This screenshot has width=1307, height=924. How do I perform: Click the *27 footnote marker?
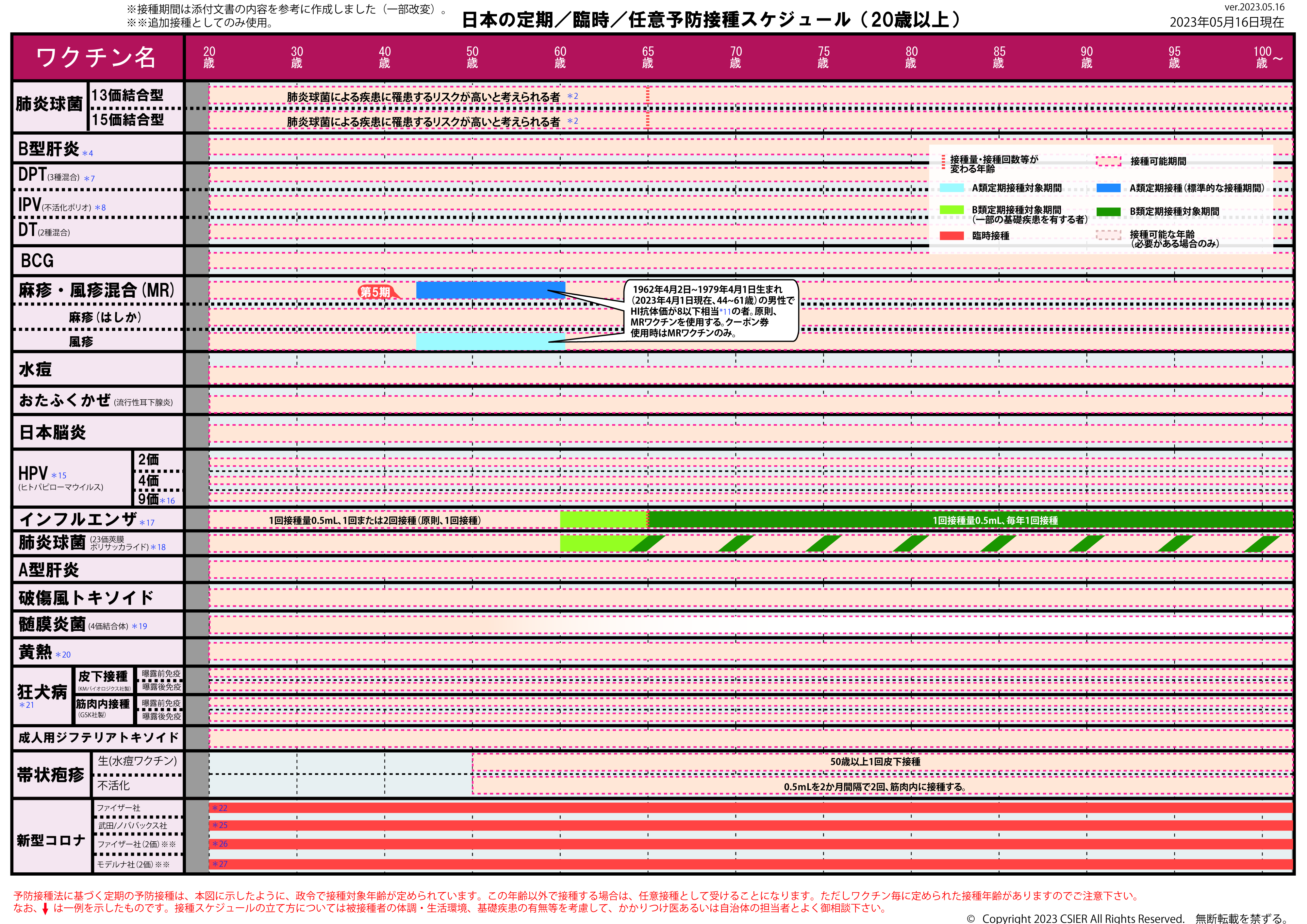point(220,864)
